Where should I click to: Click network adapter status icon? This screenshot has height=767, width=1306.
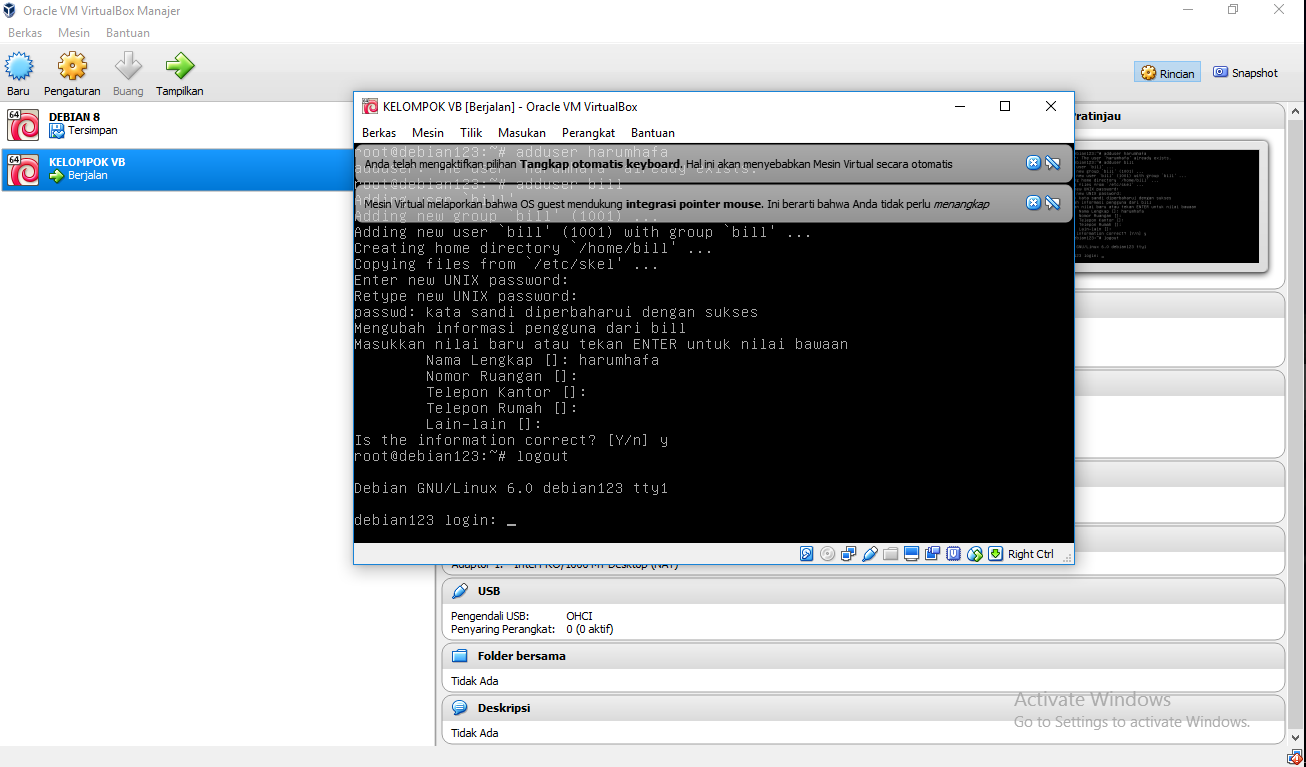849,554
